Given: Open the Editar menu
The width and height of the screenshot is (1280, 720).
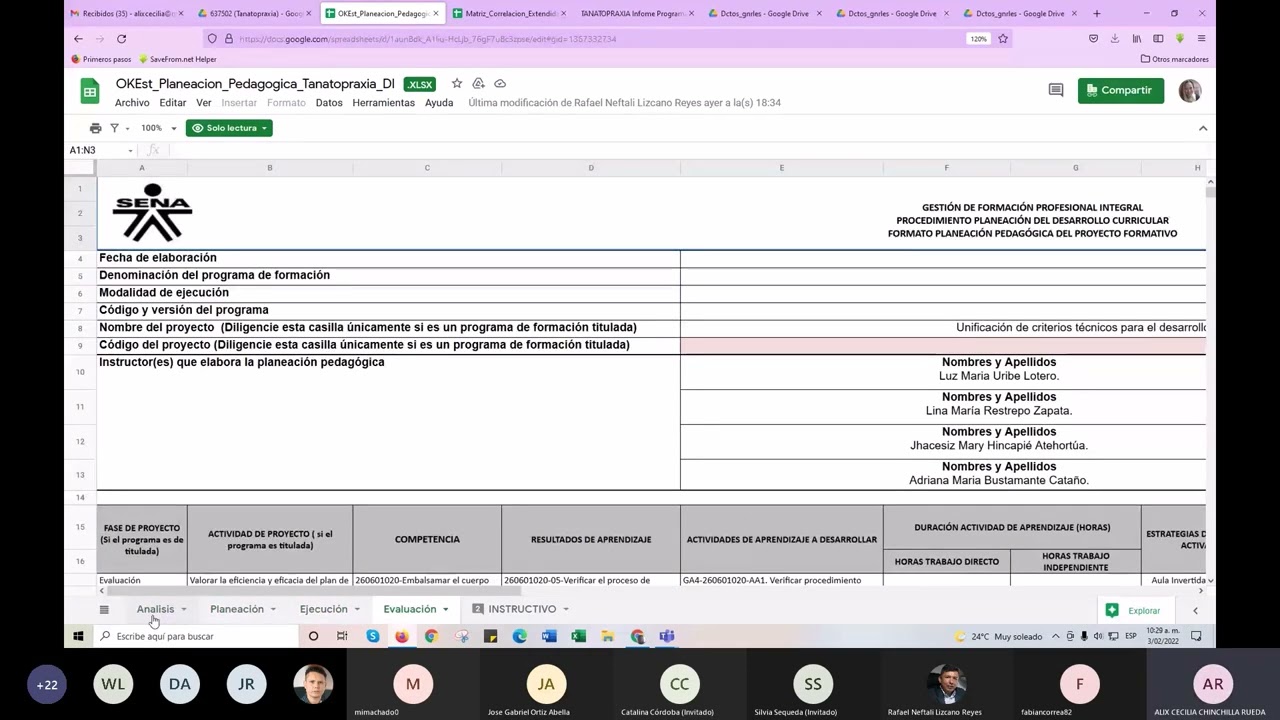Looking at the screenshot, I should (x=173, y=103).
